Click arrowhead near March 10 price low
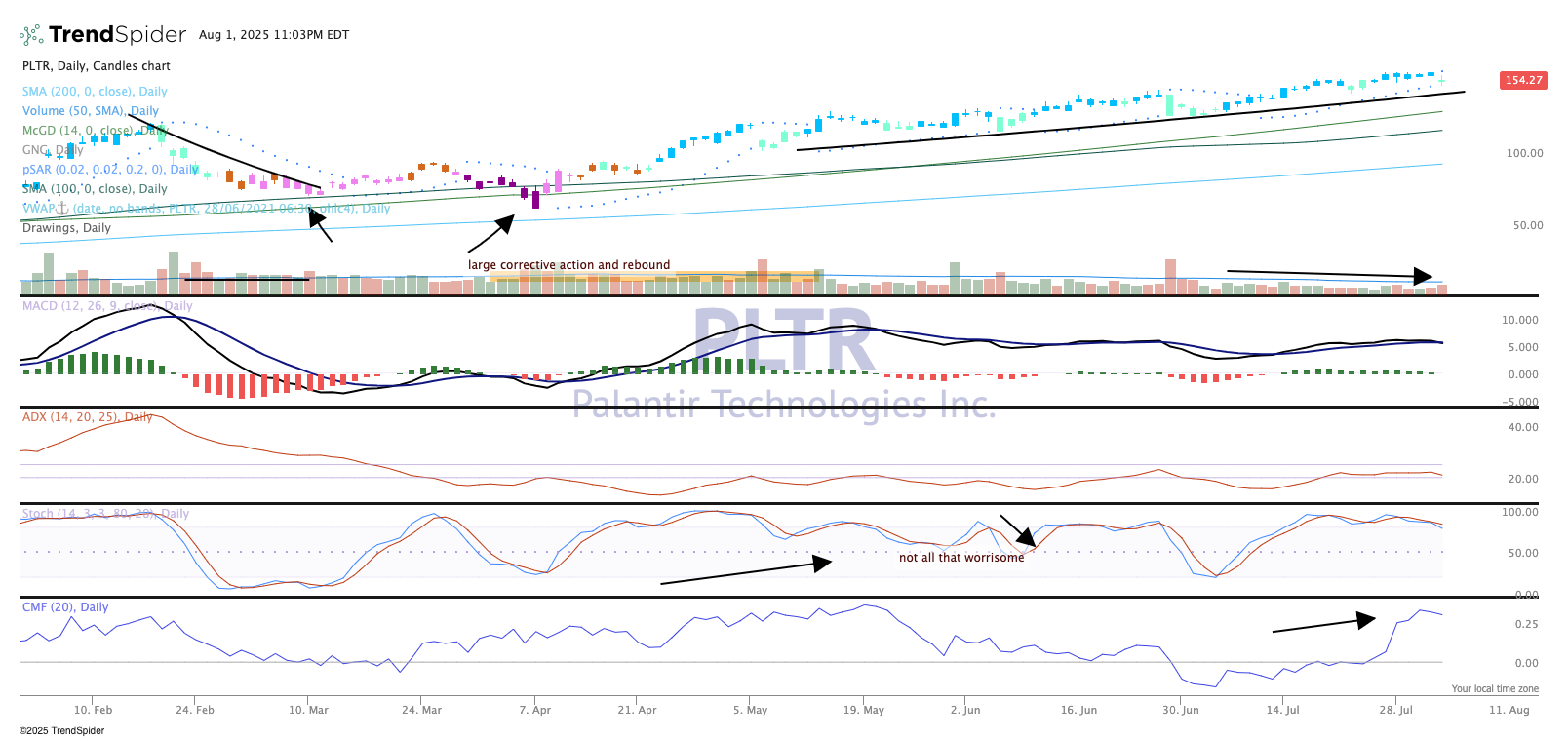 (x=315, y=216)
